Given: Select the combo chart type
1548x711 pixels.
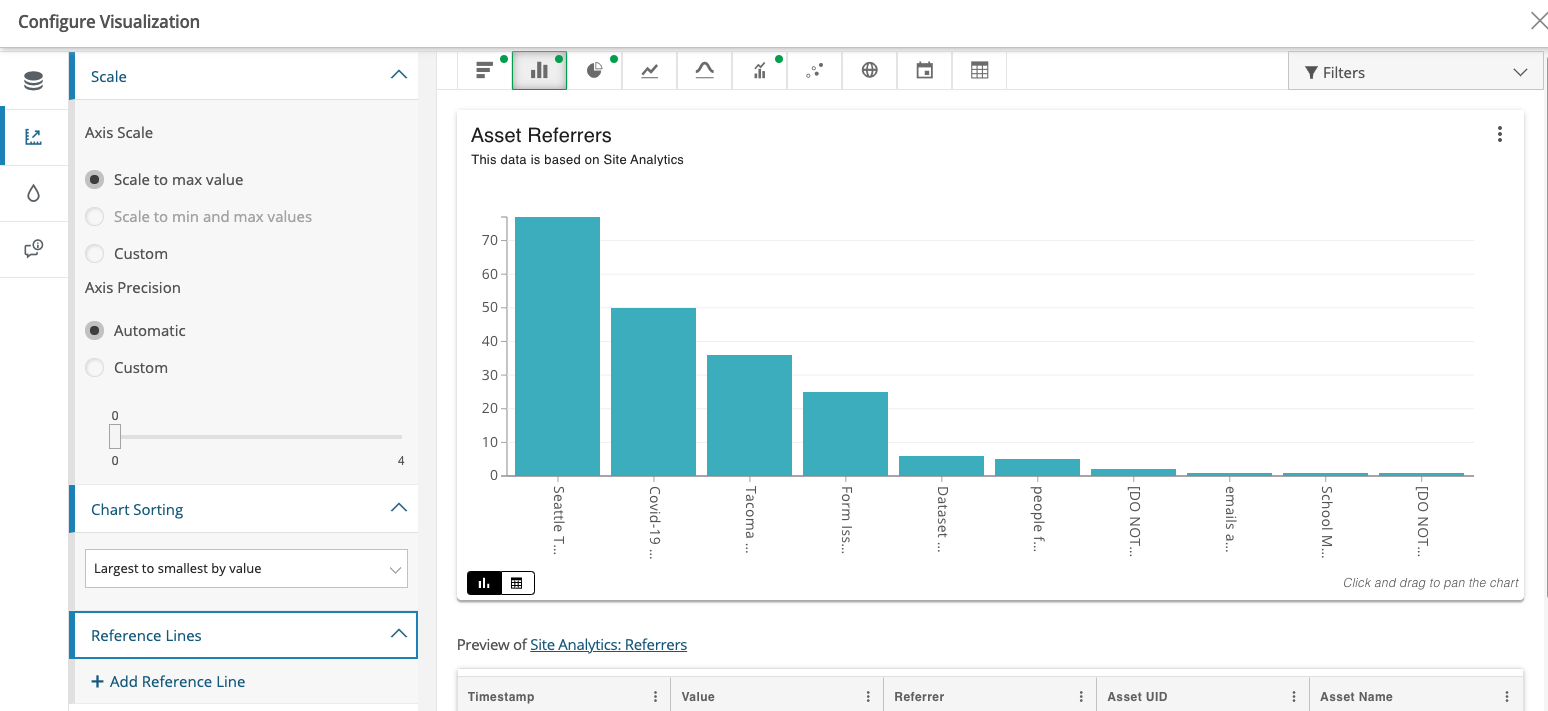Looking at the screenshot, I should point(760,71).
